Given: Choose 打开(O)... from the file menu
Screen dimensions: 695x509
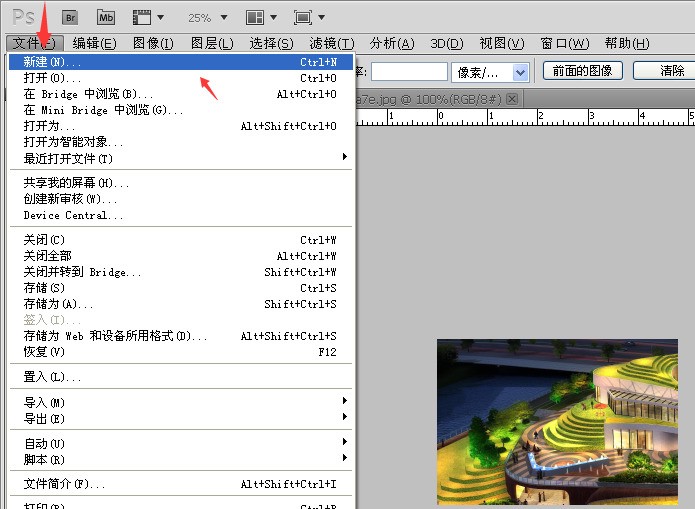Looking at the screenshot, I should tap(181, 78).
